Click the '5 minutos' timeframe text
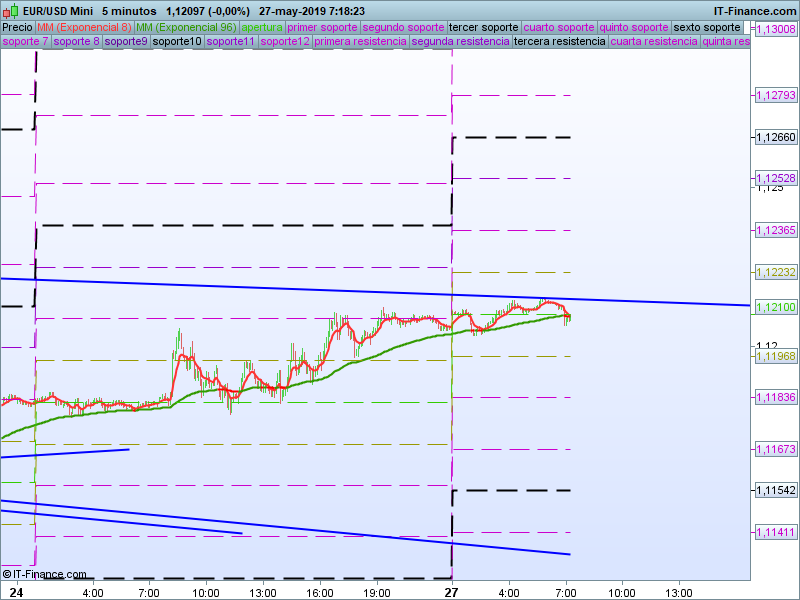800x600 pixels. pos(128,11)
